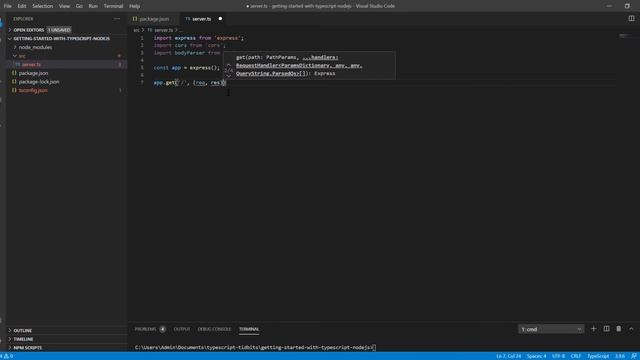Click the Problems count badge

[162, 329]
